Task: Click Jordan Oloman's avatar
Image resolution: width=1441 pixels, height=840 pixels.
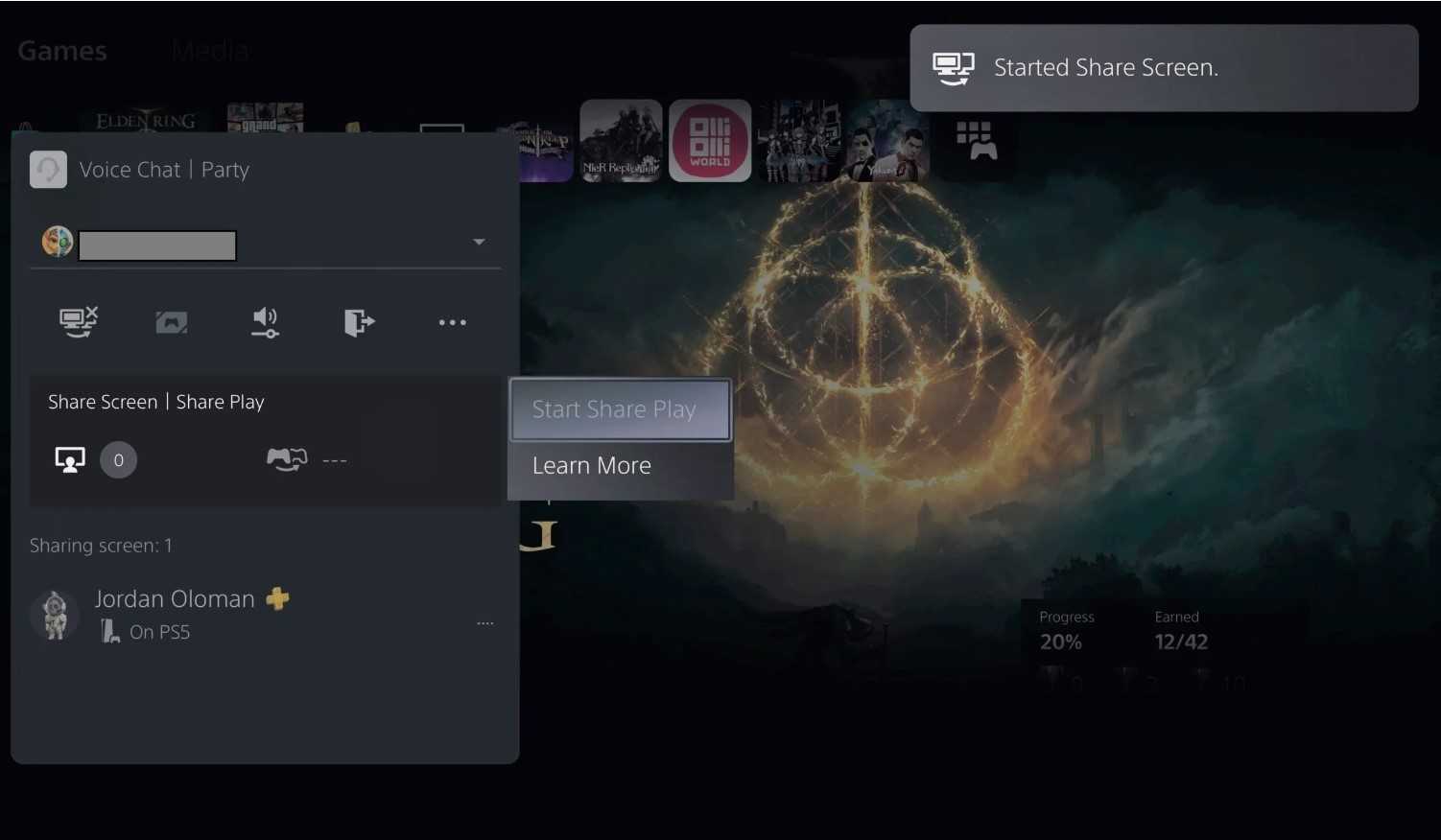Action: tap(55, 615)
